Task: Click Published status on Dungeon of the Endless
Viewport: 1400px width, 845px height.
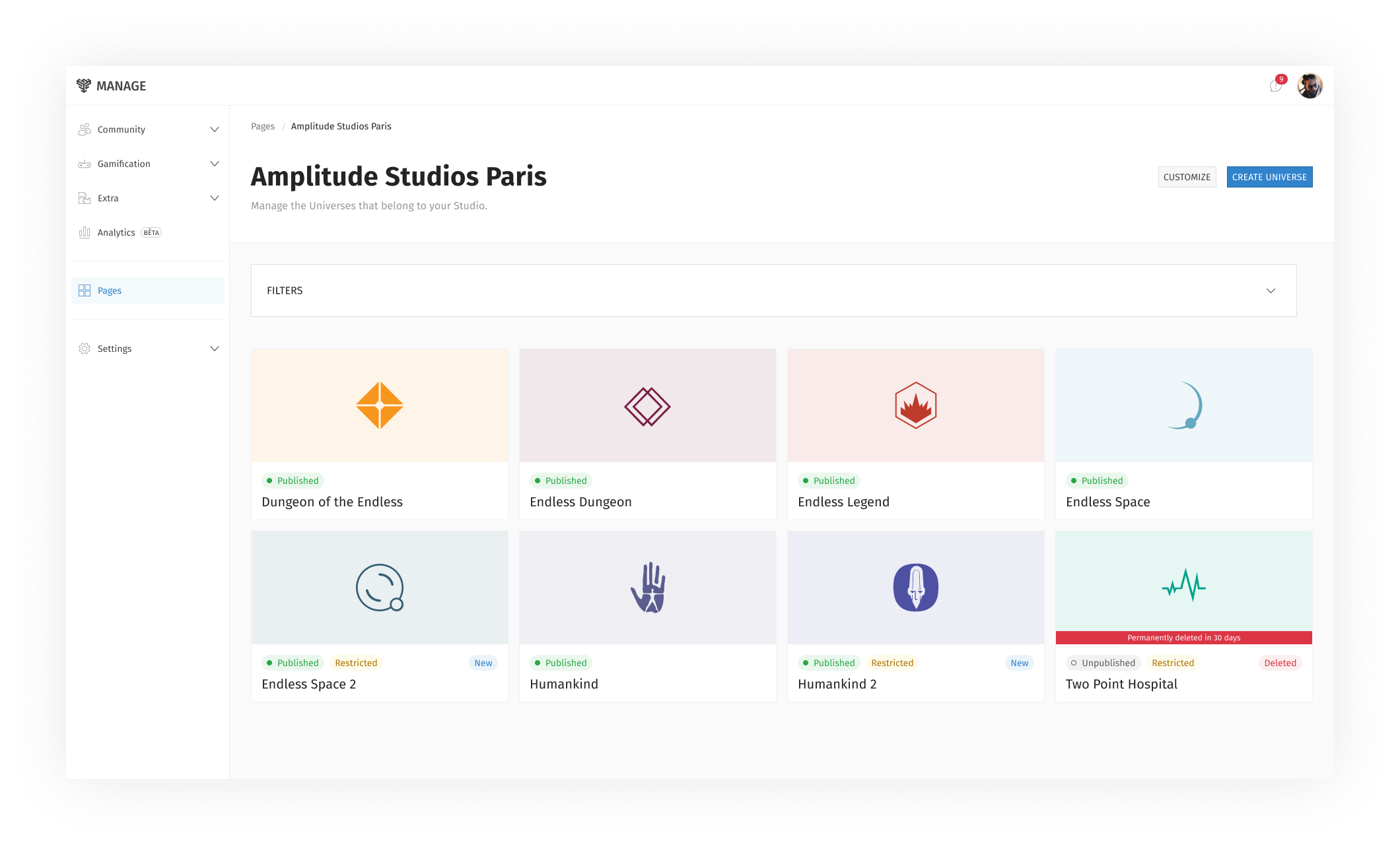Action: click(293, 481)
